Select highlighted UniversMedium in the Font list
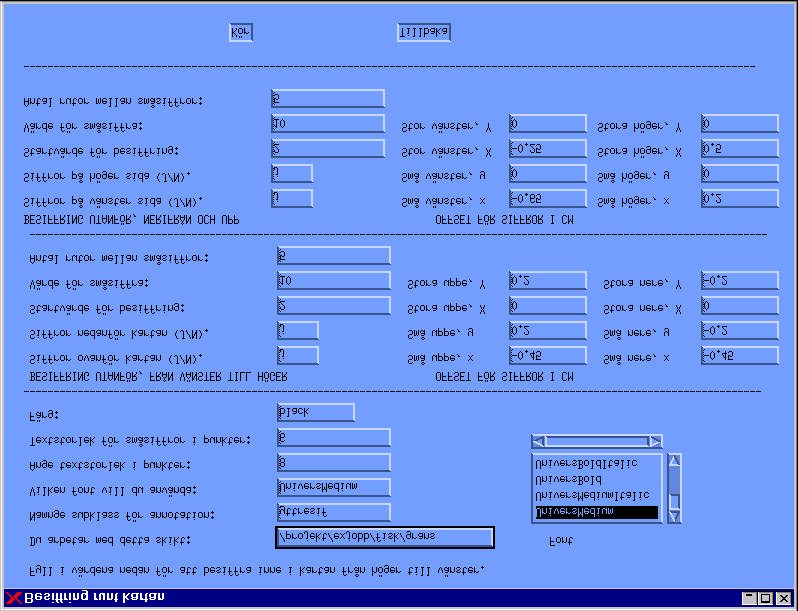798x611 pixels. [596, 511]
